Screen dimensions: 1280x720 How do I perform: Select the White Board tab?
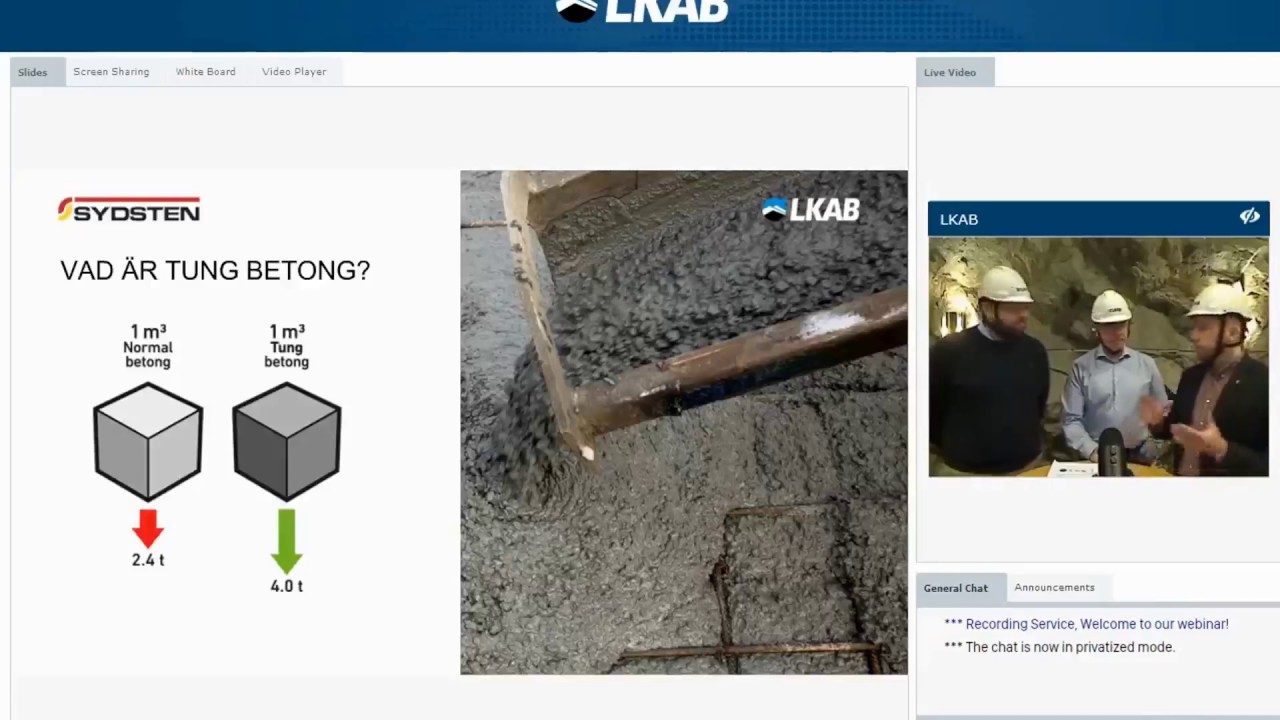coord(205,72)
